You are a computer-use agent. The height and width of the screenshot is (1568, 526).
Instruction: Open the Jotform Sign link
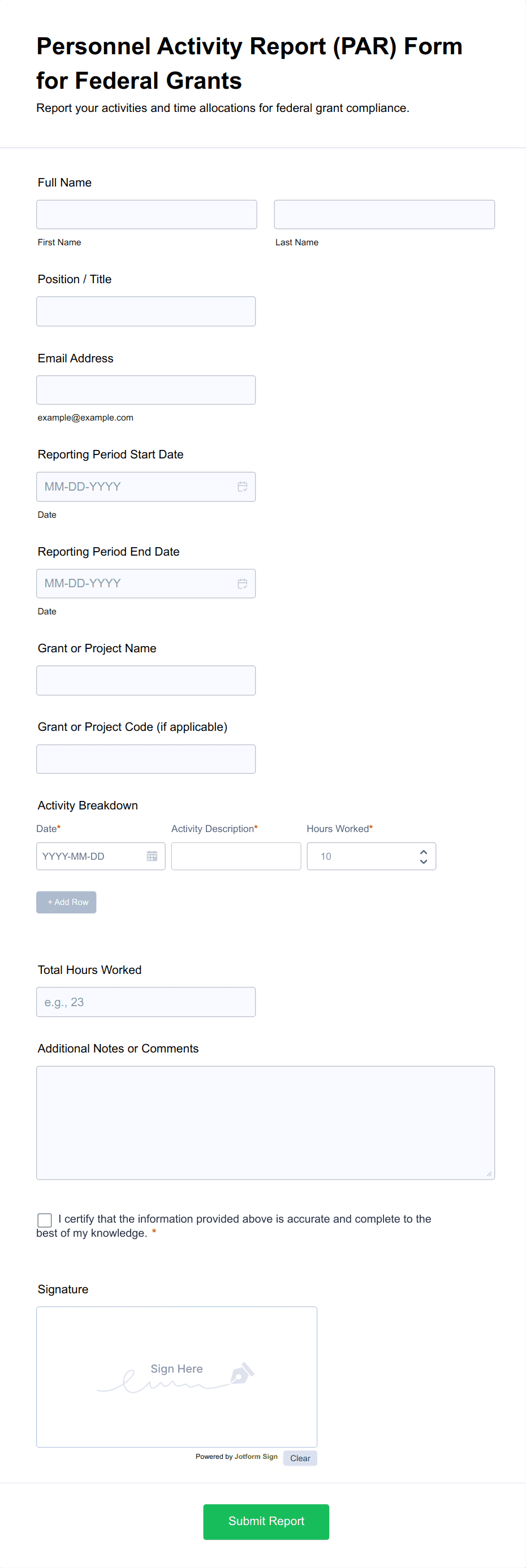pyautogui.click(x=256, y=1456)
